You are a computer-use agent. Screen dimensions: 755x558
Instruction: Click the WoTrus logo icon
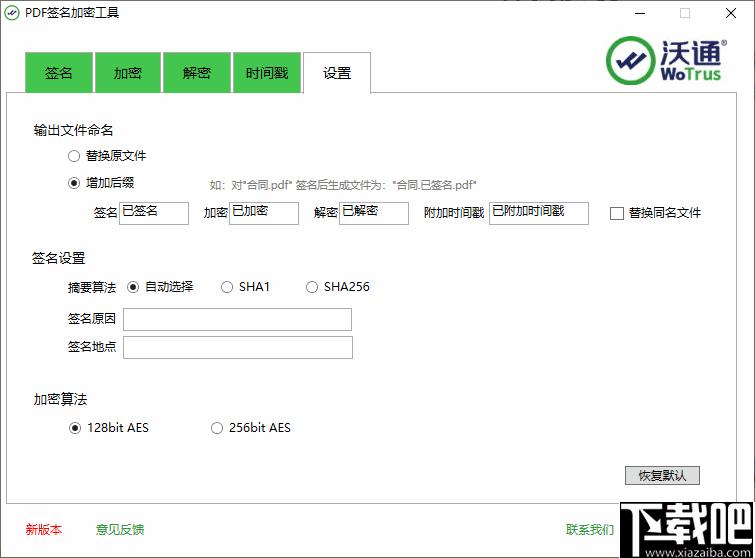(x=630, y=60)
